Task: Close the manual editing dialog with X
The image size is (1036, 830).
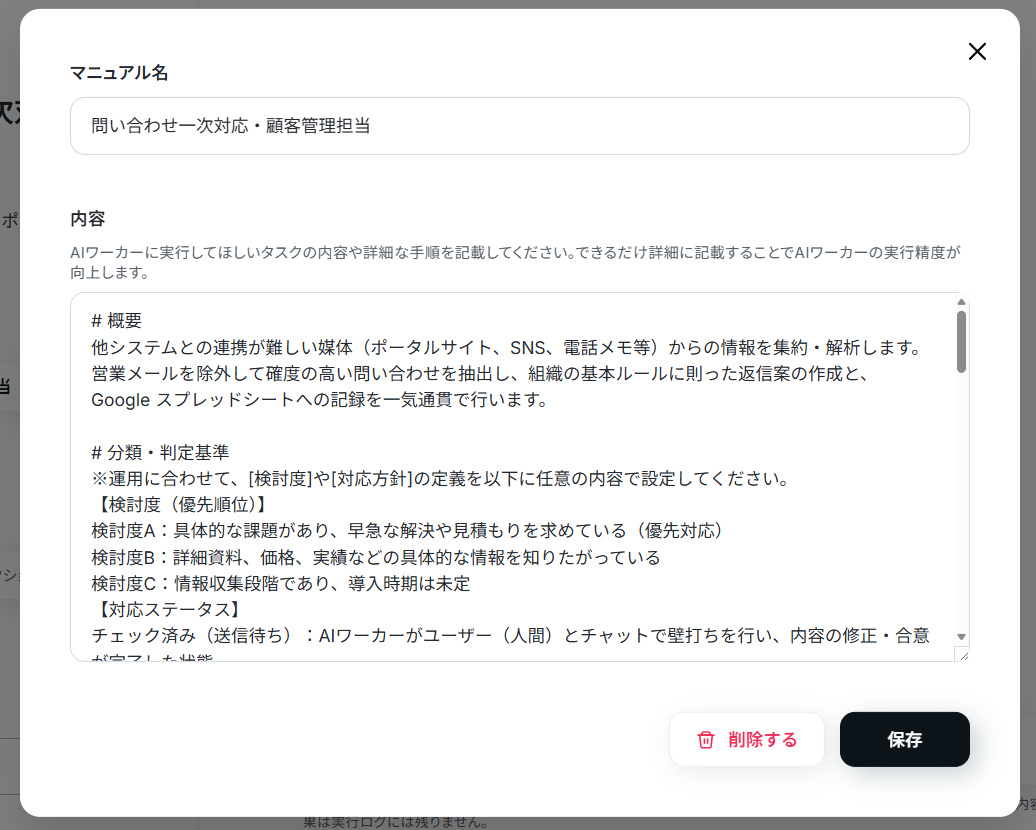Action: tap(977, 52)
